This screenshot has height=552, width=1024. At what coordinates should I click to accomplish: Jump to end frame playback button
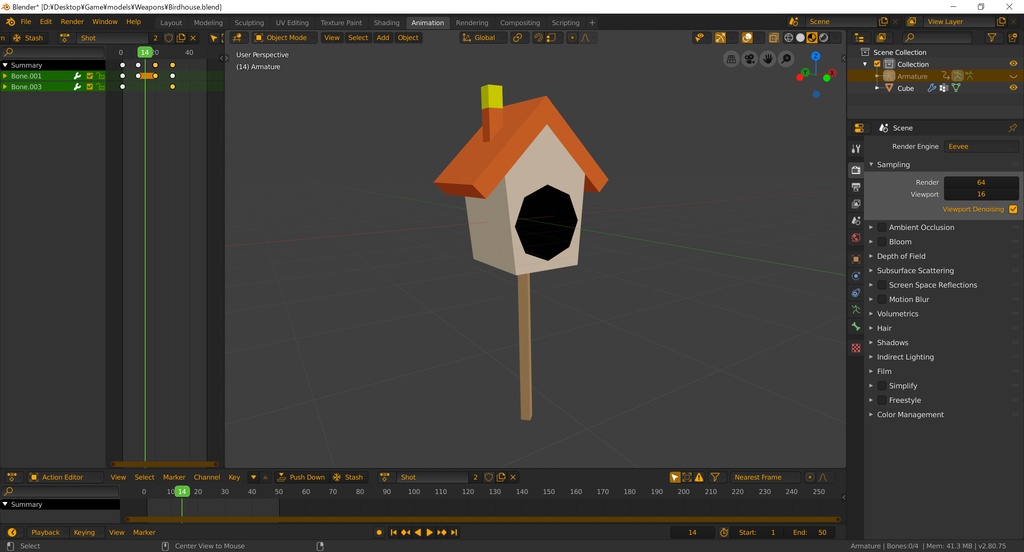point(454,532)
